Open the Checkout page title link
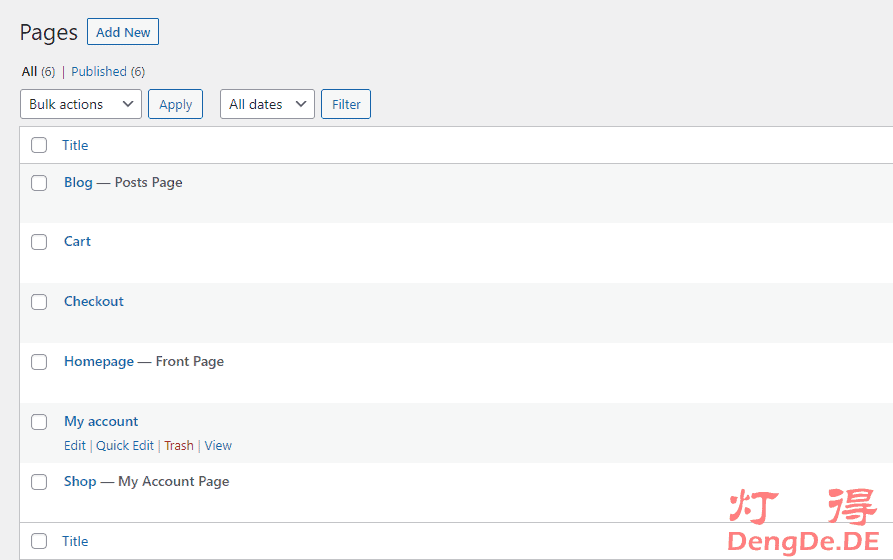The image size is (893, 560). [94, 301]
